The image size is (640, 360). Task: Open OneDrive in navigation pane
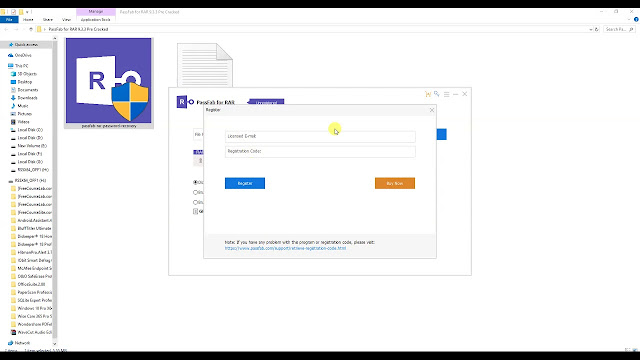(23, 55)
